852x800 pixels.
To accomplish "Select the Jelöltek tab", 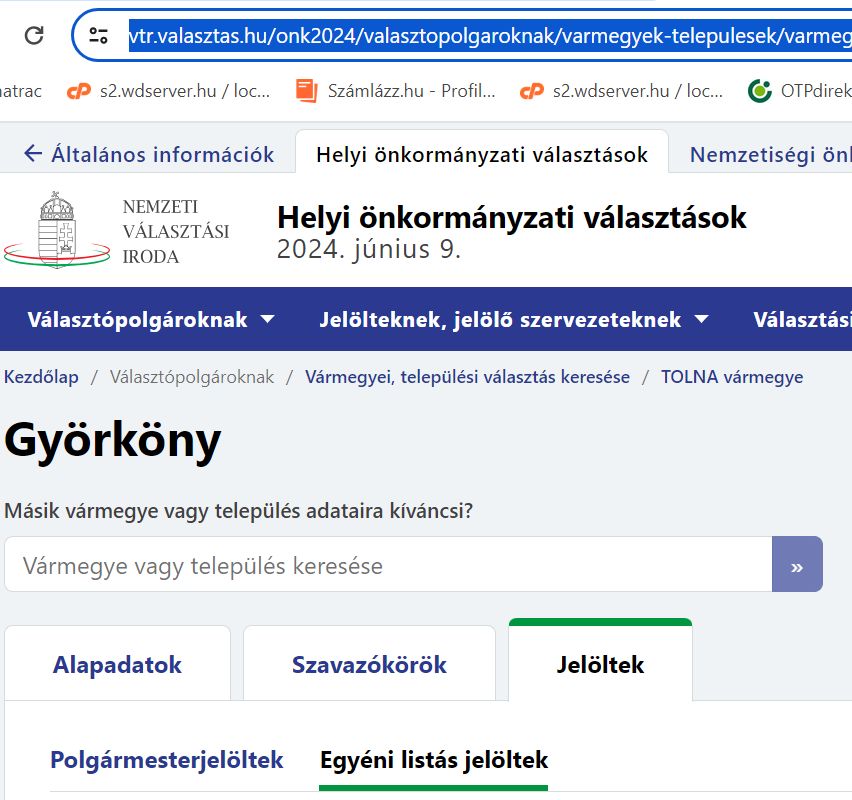I will 600,665.
